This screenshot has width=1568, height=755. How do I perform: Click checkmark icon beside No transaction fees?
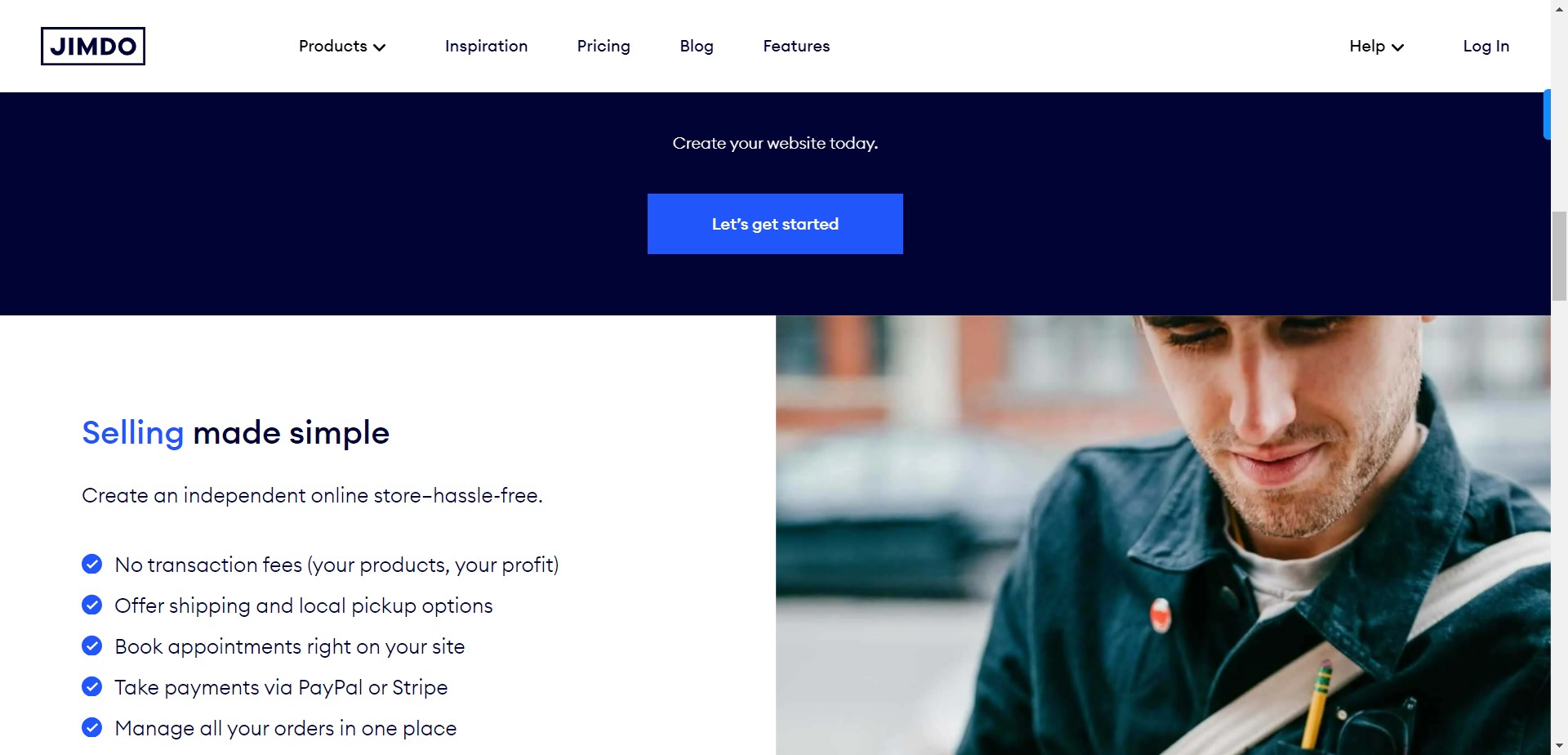coord(92,564)
